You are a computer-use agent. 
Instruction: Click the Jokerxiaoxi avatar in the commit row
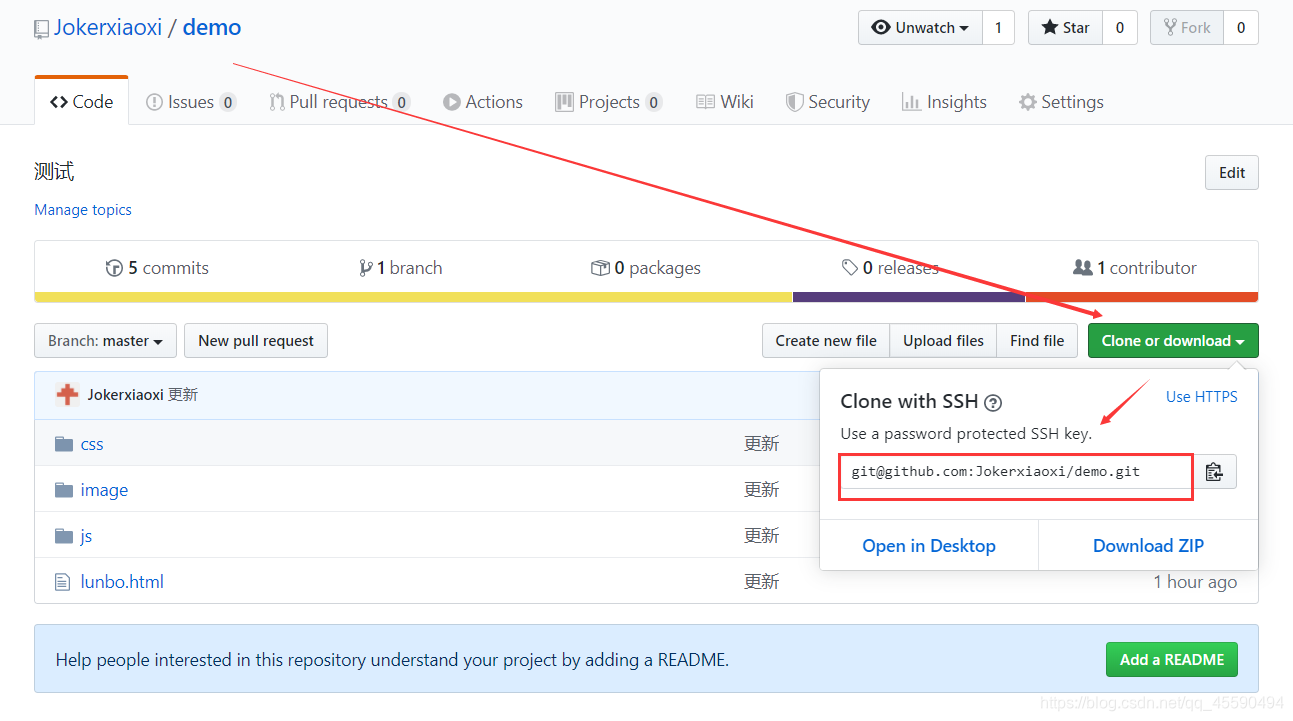[x=67, y=395]
